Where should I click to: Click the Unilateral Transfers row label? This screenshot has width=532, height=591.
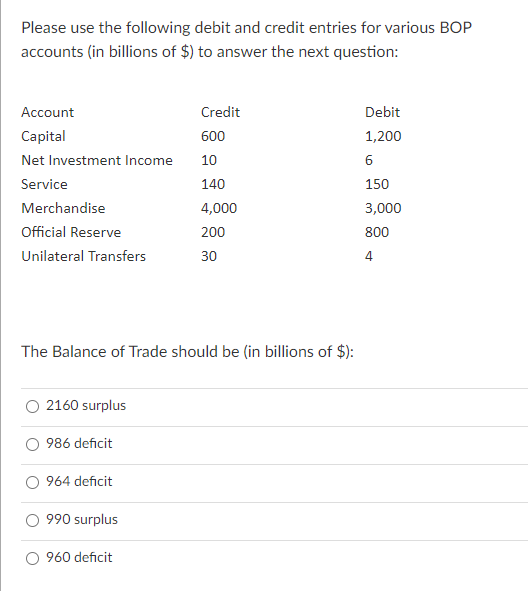(x=83, y=256)
